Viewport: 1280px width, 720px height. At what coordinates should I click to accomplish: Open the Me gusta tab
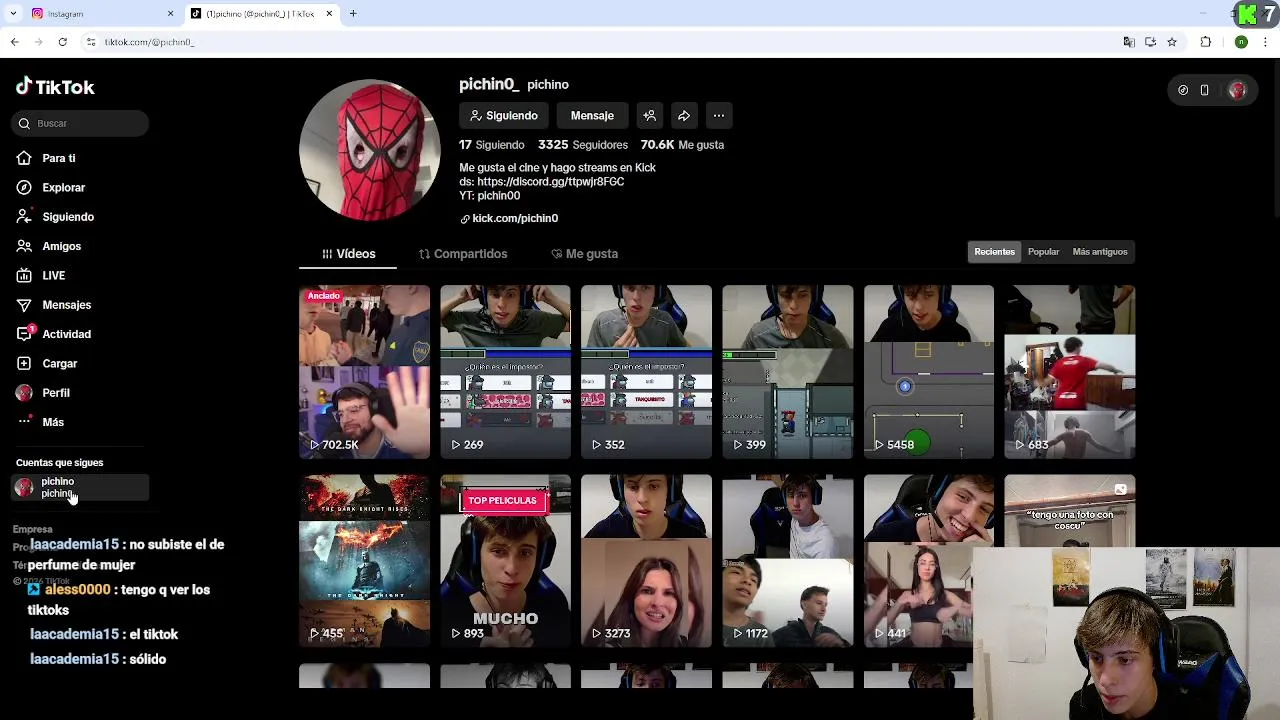(585, 254)
